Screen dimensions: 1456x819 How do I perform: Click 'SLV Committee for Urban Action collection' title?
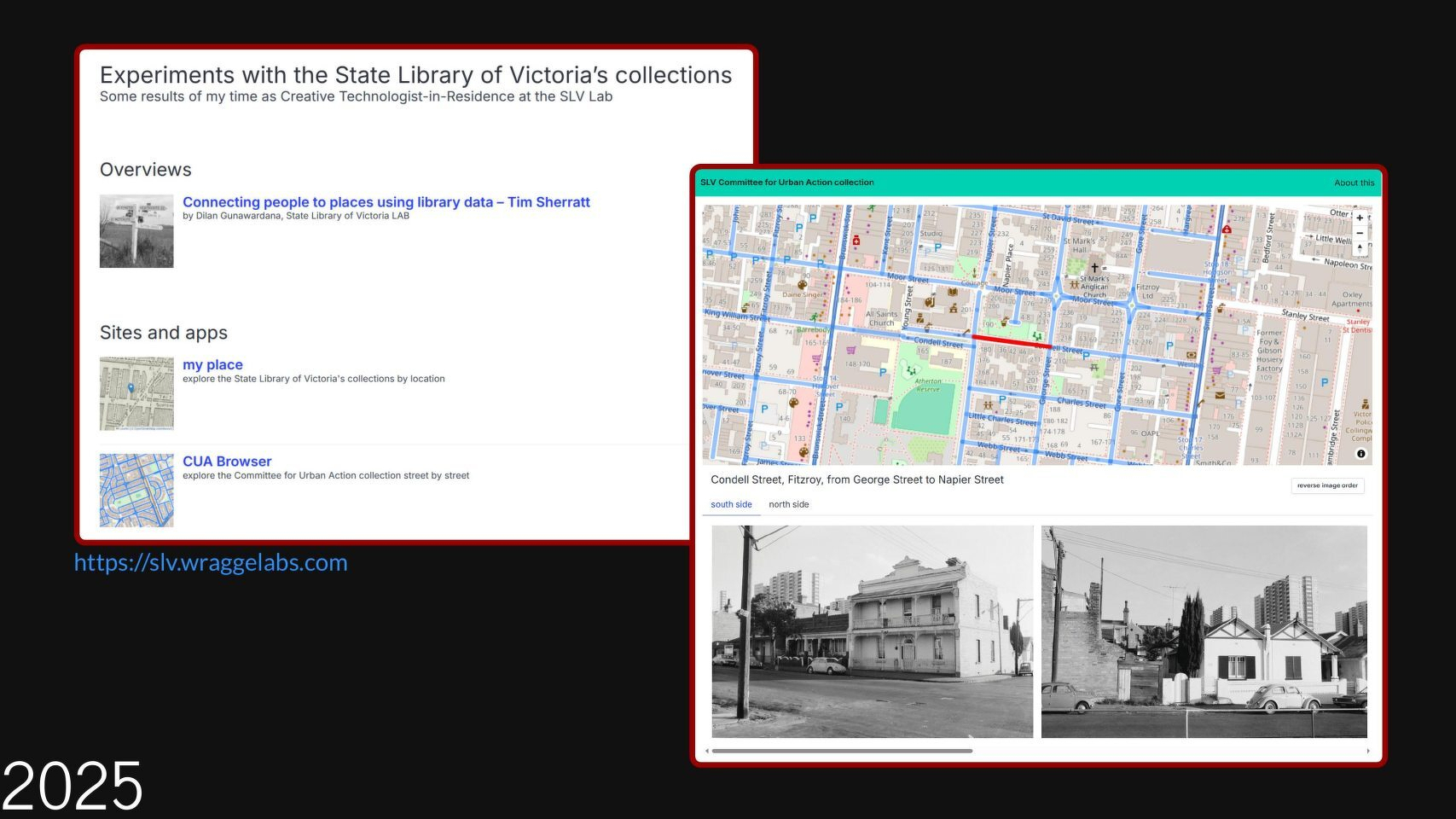click(787, 183)
